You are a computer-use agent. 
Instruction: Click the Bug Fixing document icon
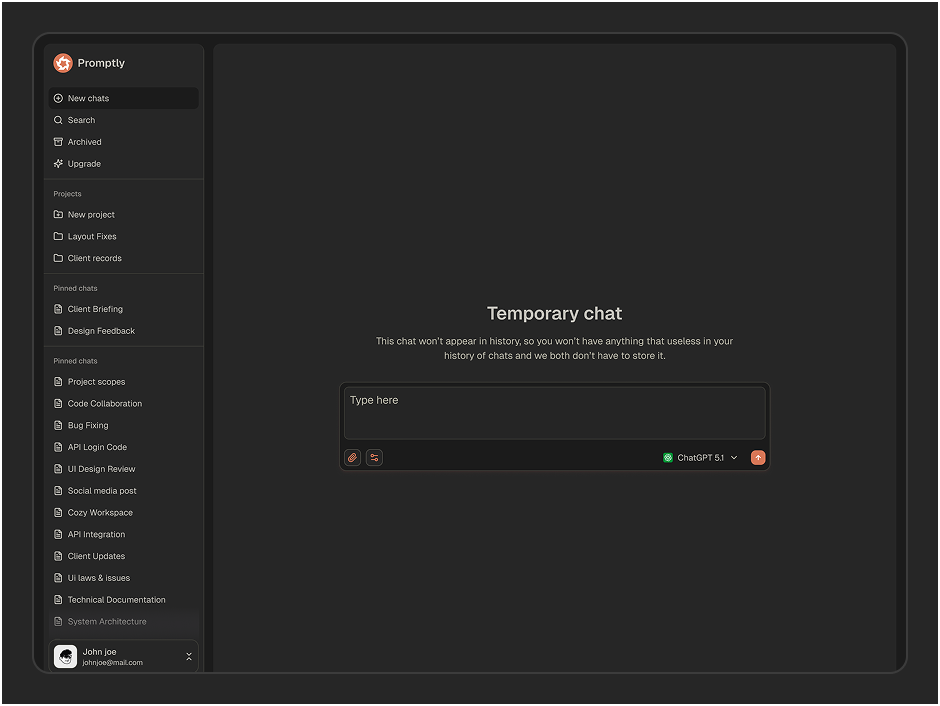(x=58, y=426)
